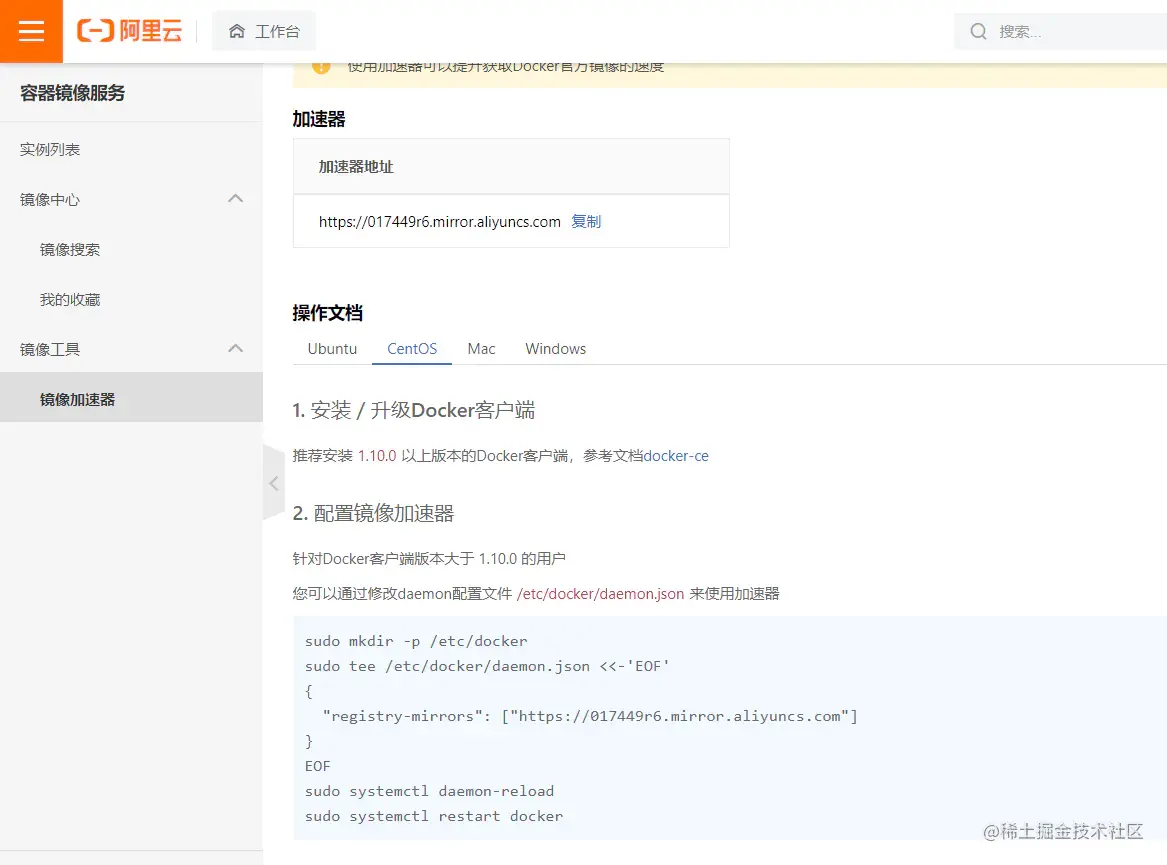Open the docker-ce documentation link
Viewport: 1167px width, 865px height.
pos(676,456)
